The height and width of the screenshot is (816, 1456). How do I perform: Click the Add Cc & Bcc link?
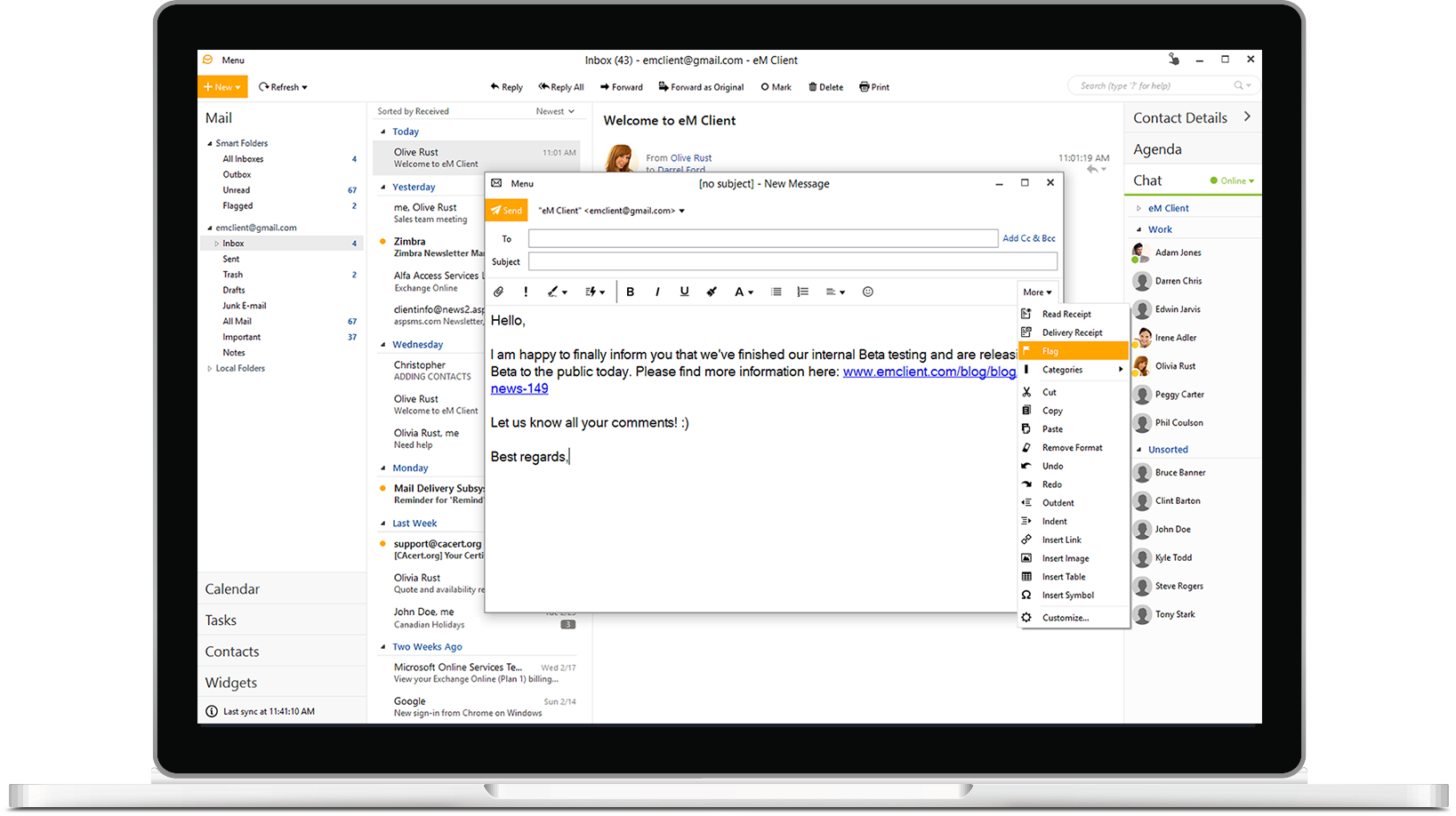[1029, 238]
